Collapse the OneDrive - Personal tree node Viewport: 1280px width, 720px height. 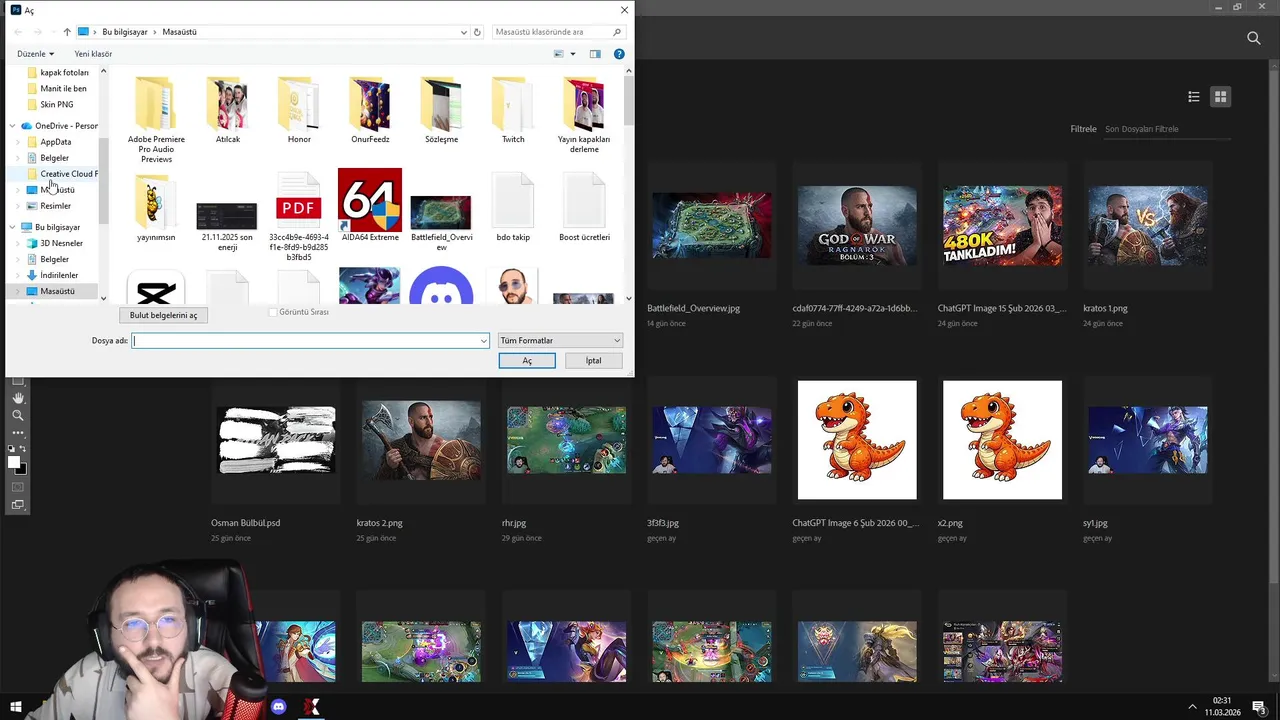pyautogui.click(x=12, y=126)
